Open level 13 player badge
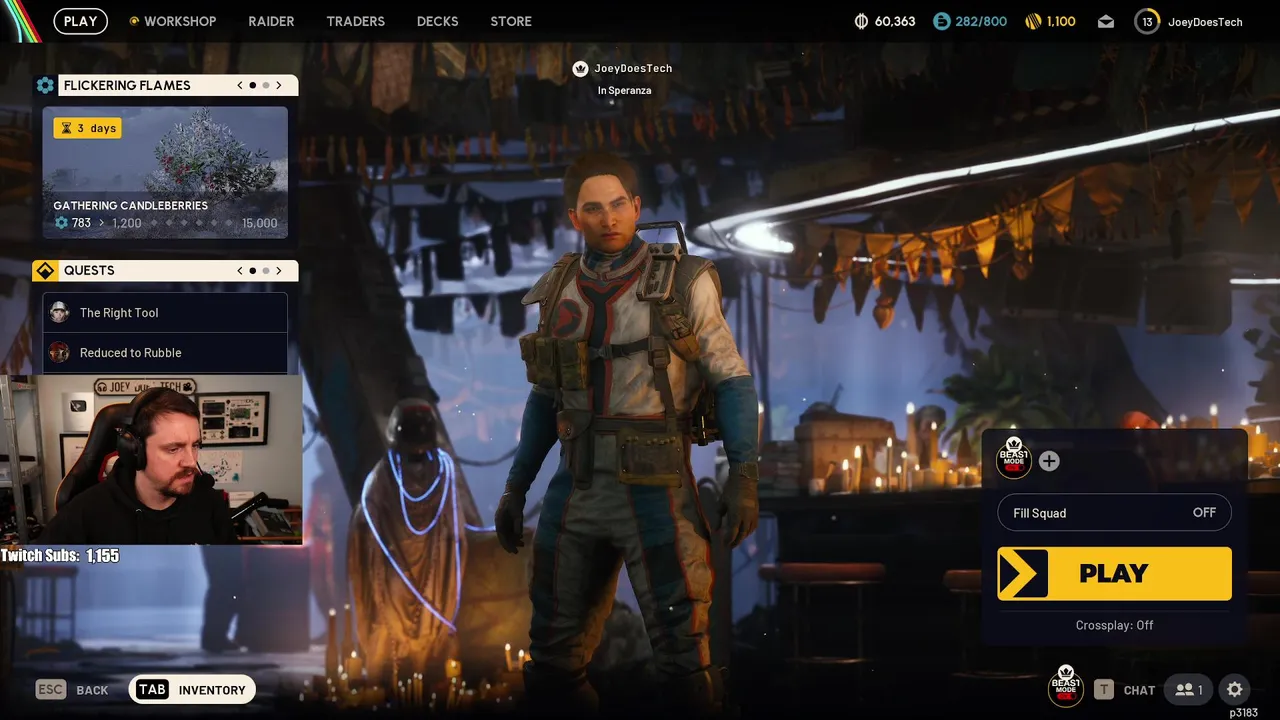The width and height of the screenshot is (1280, 720). coord(1147,21)
